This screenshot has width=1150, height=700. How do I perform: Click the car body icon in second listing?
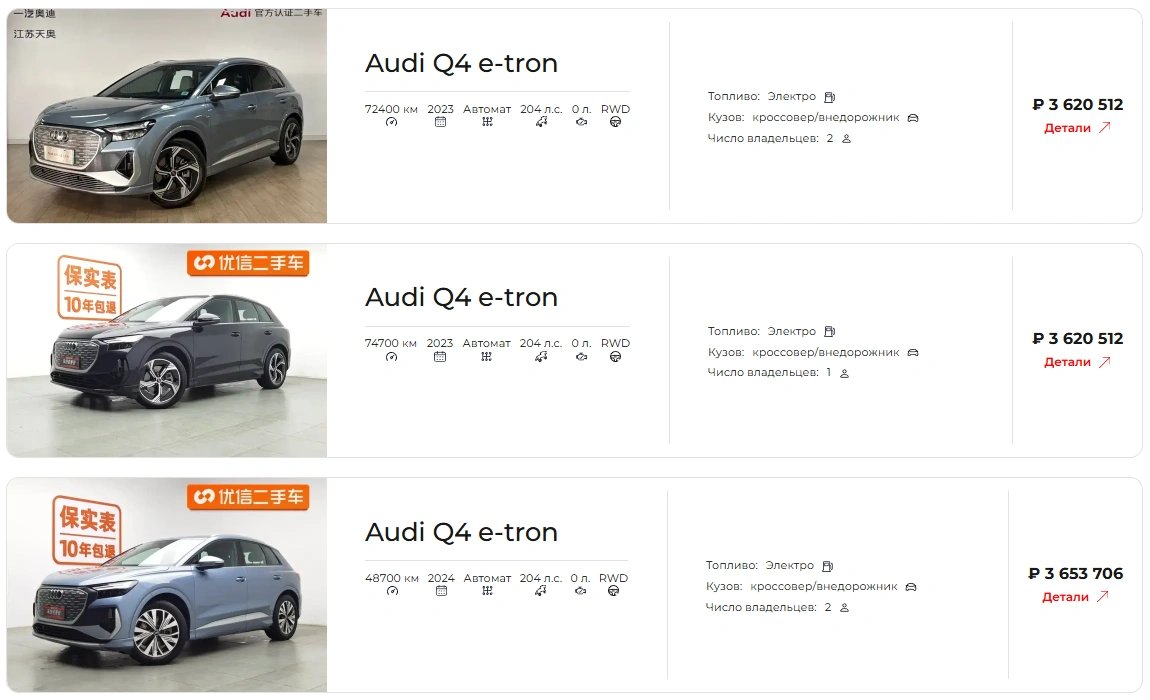pyautogui.click(x=912, y=352)
